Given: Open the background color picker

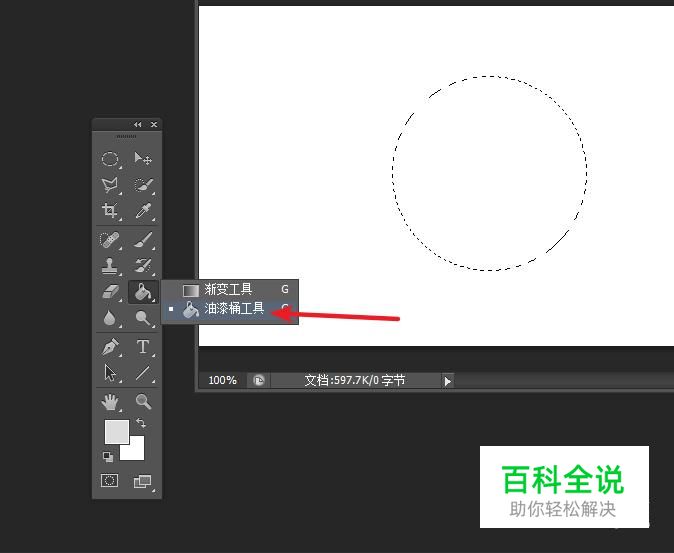Looking at the screenshot, I should coord(135,451).
